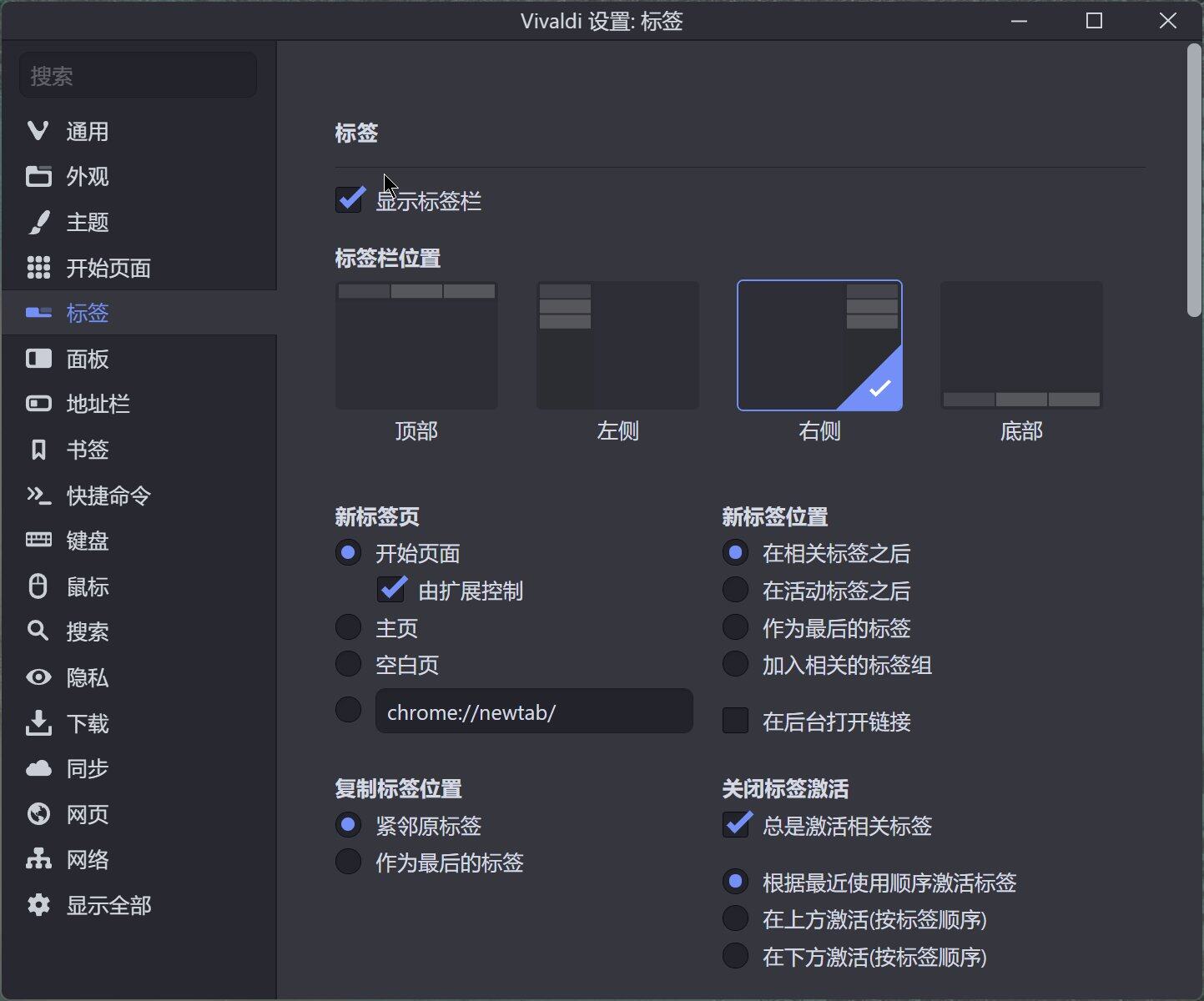The height and width of the screenshot is (1001, 1204).
Task: Open the 快捷命令 settings section
Action: coord(139,495)
